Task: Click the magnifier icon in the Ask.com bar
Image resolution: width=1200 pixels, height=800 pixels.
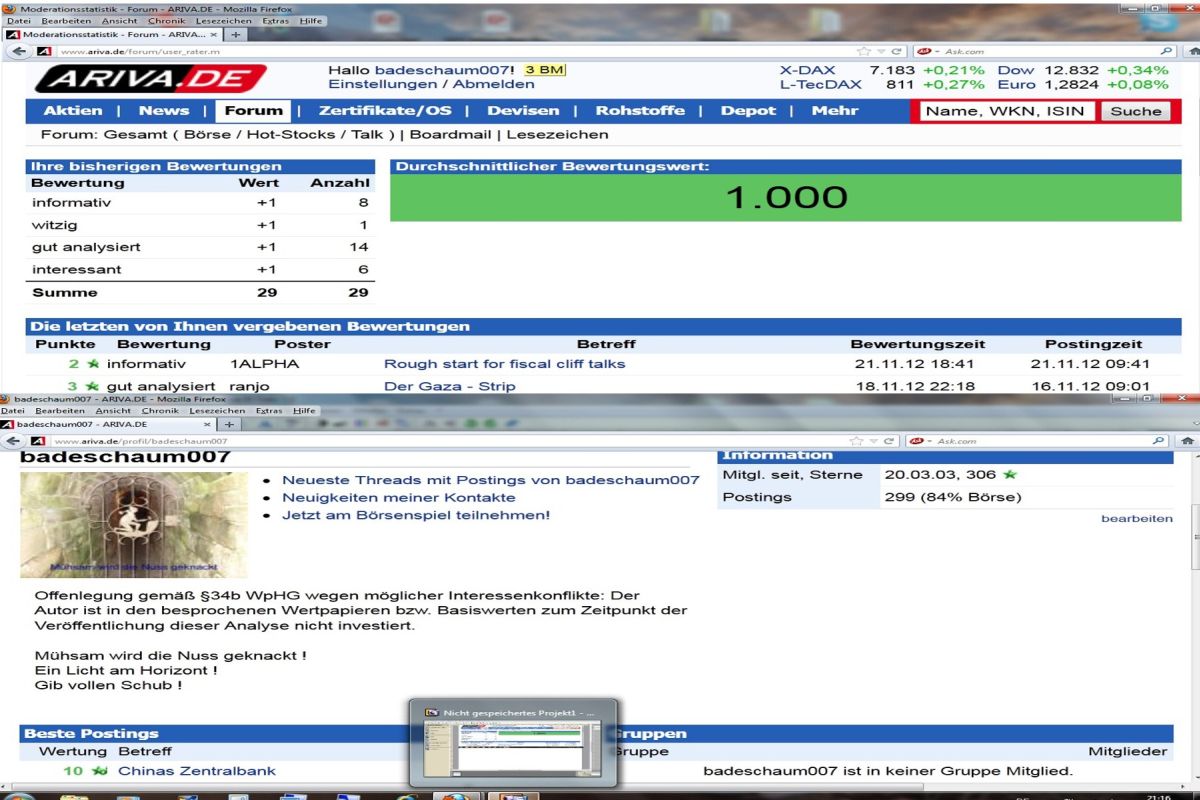Action: [1166, 48]
